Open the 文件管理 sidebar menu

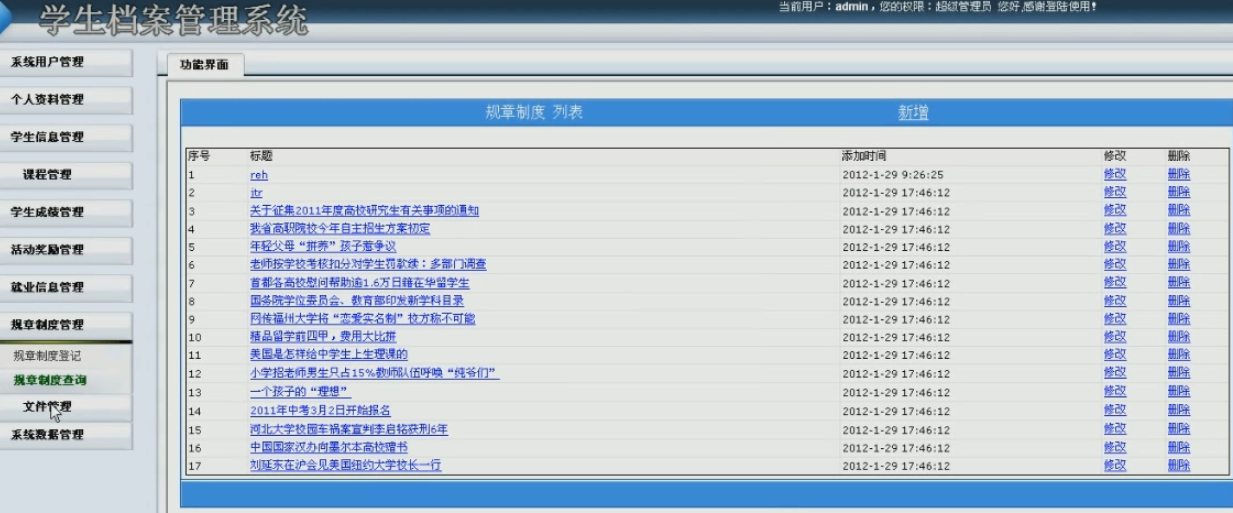(x=66, y=407)
